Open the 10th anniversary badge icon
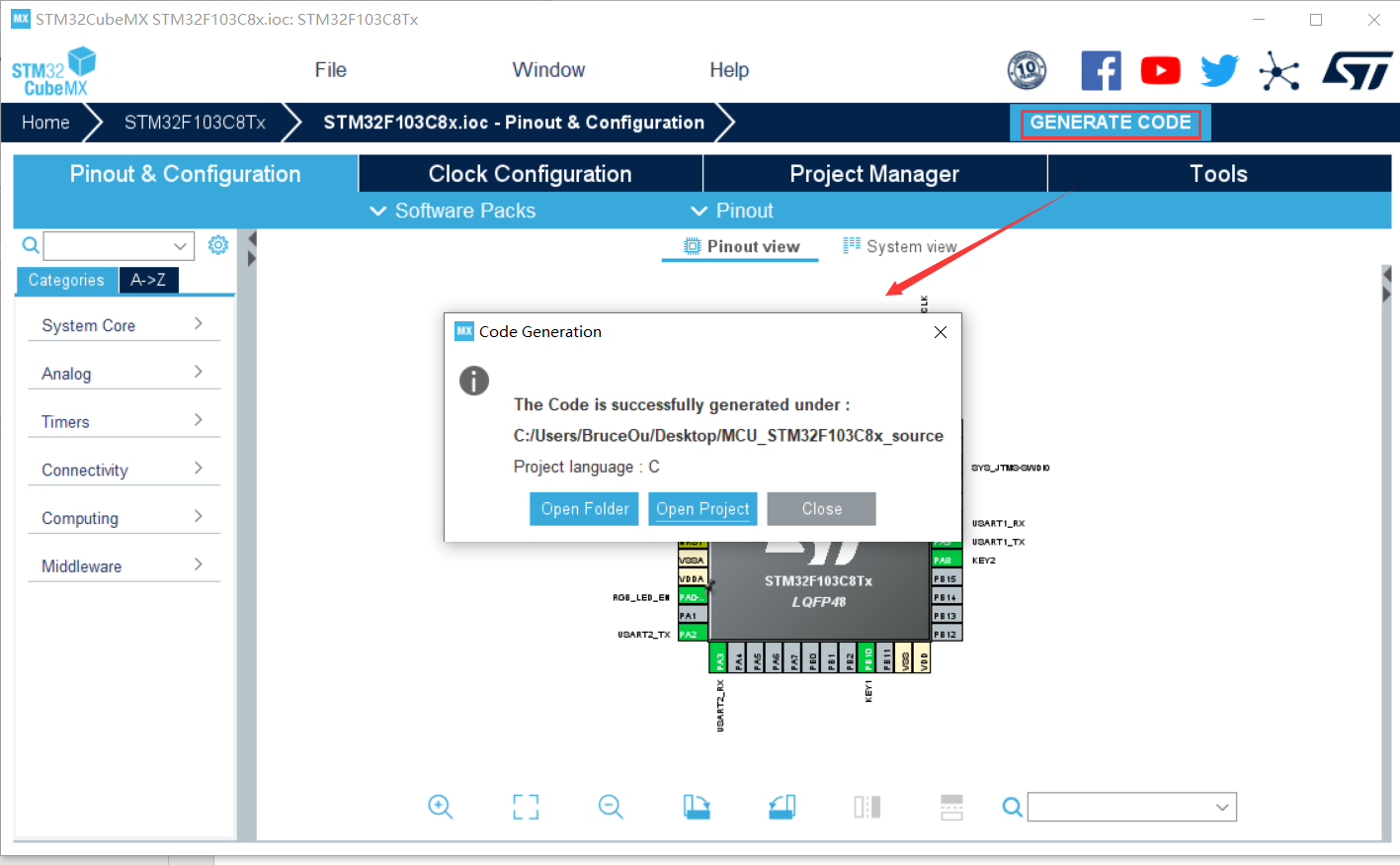This screenshot has width=1400, height=865. coord(1027,70)
